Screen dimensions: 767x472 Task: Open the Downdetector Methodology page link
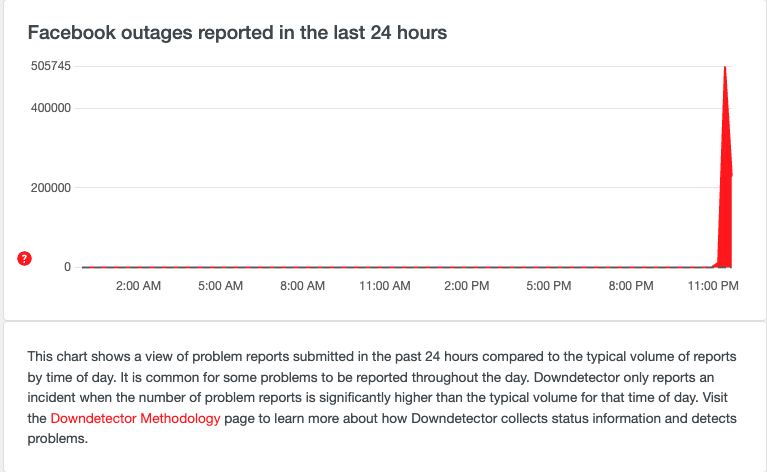135,419
